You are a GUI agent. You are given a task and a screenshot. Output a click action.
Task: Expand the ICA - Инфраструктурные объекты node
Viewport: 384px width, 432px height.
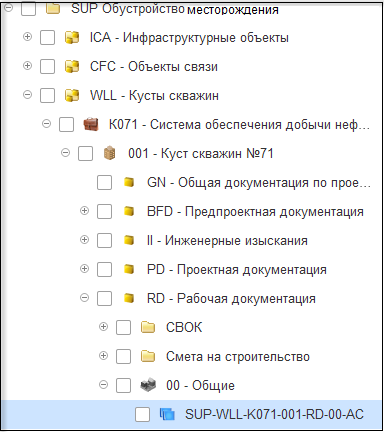pos(27,36)
